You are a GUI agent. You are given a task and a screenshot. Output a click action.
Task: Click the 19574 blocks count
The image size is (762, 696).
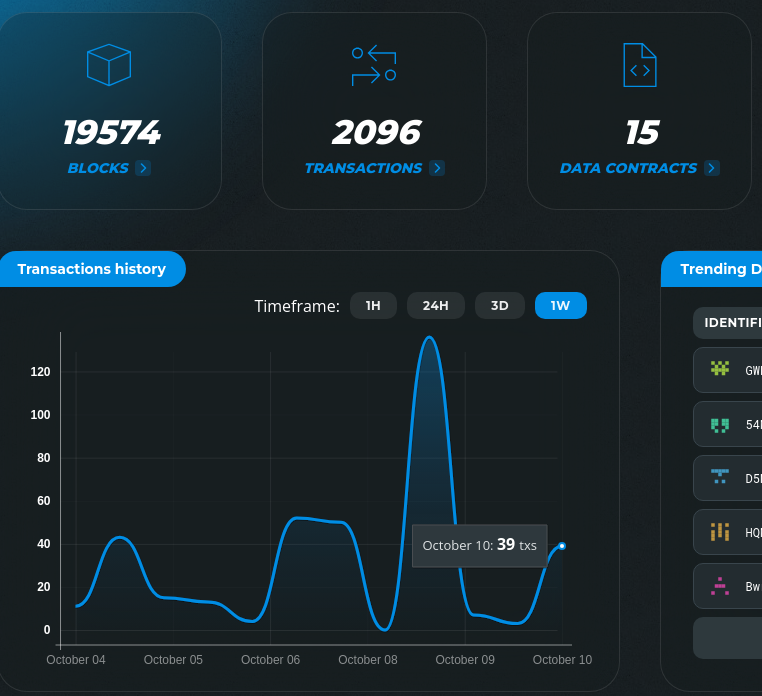pyautogui.click(x=111, y=132)
